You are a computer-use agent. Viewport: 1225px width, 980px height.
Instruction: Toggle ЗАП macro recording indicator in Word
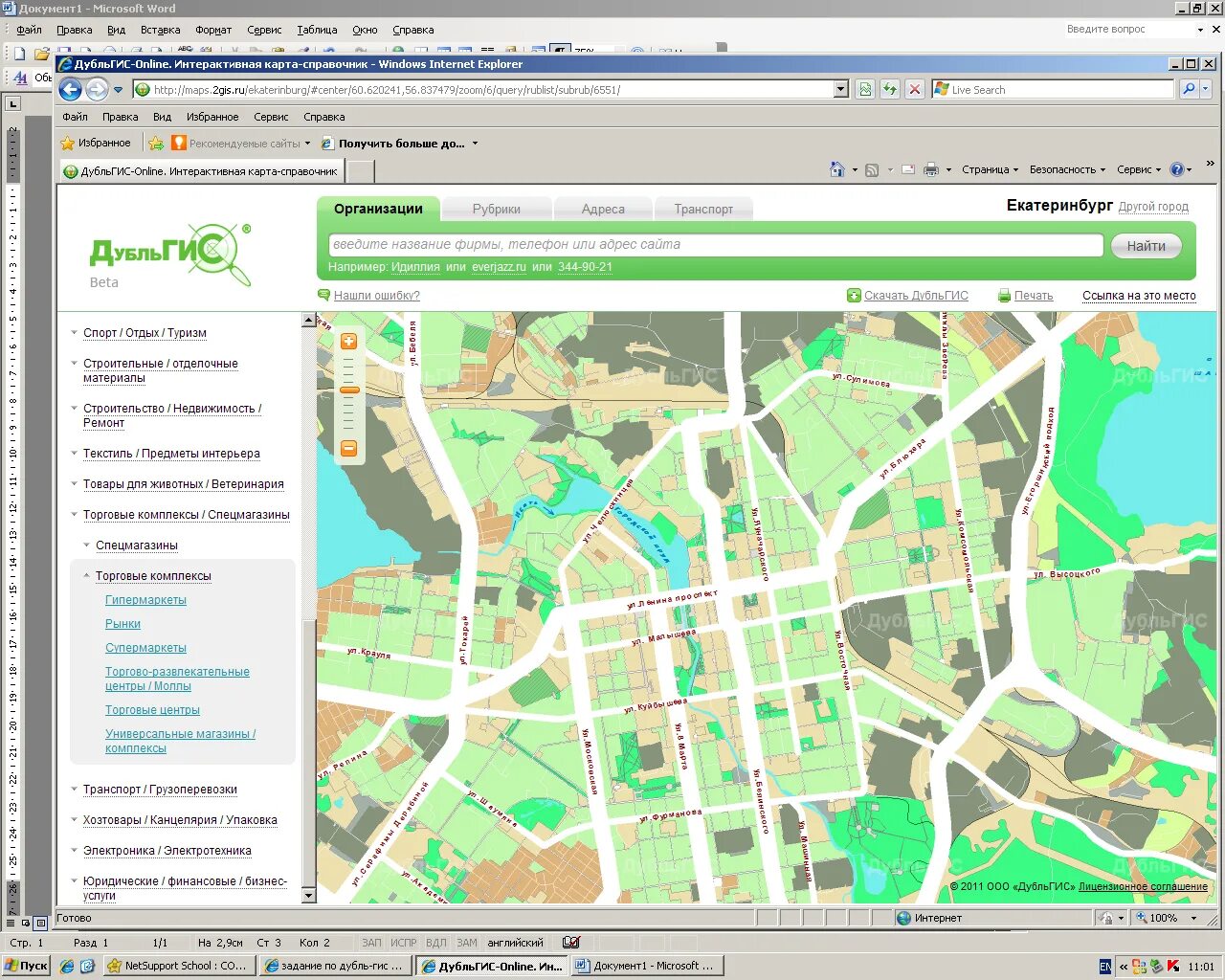pyautogui.click(x=371, y=943)
